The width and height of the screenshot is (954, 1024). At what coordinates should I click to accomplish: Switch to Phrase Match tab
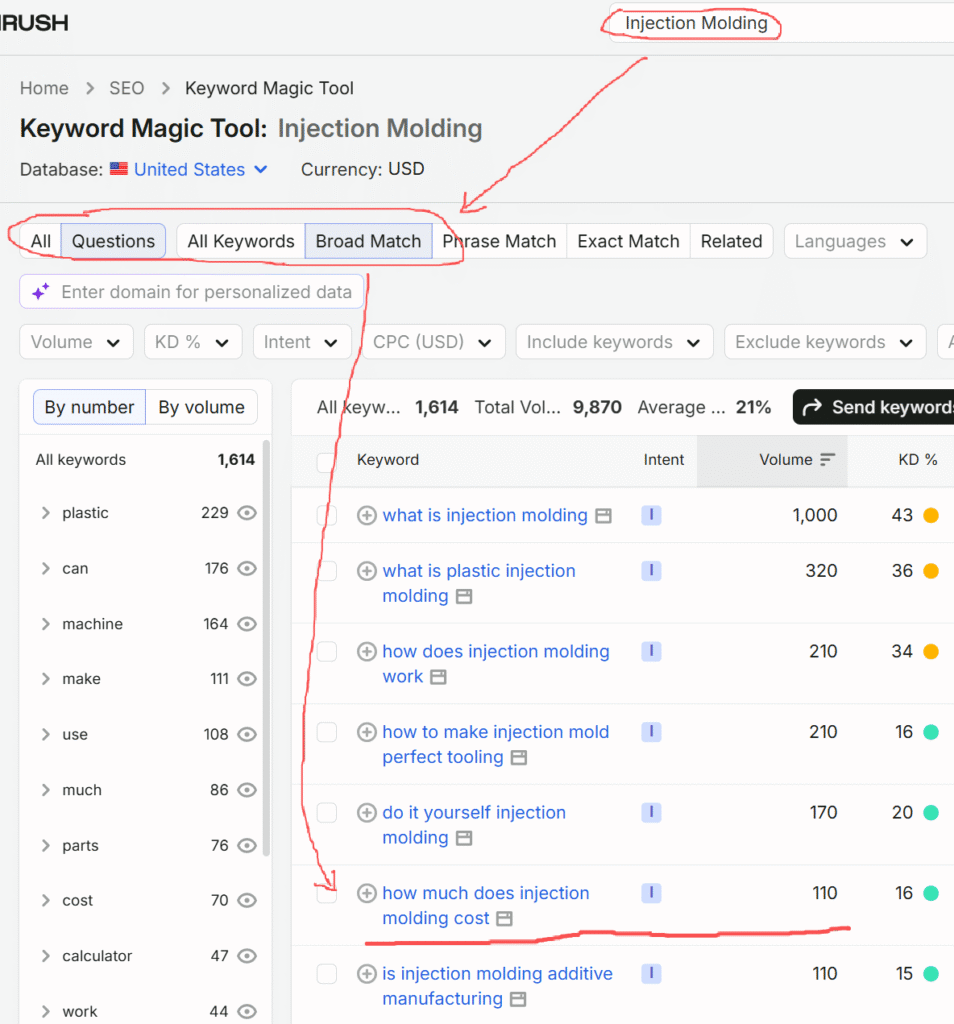(x=499, y=241)
